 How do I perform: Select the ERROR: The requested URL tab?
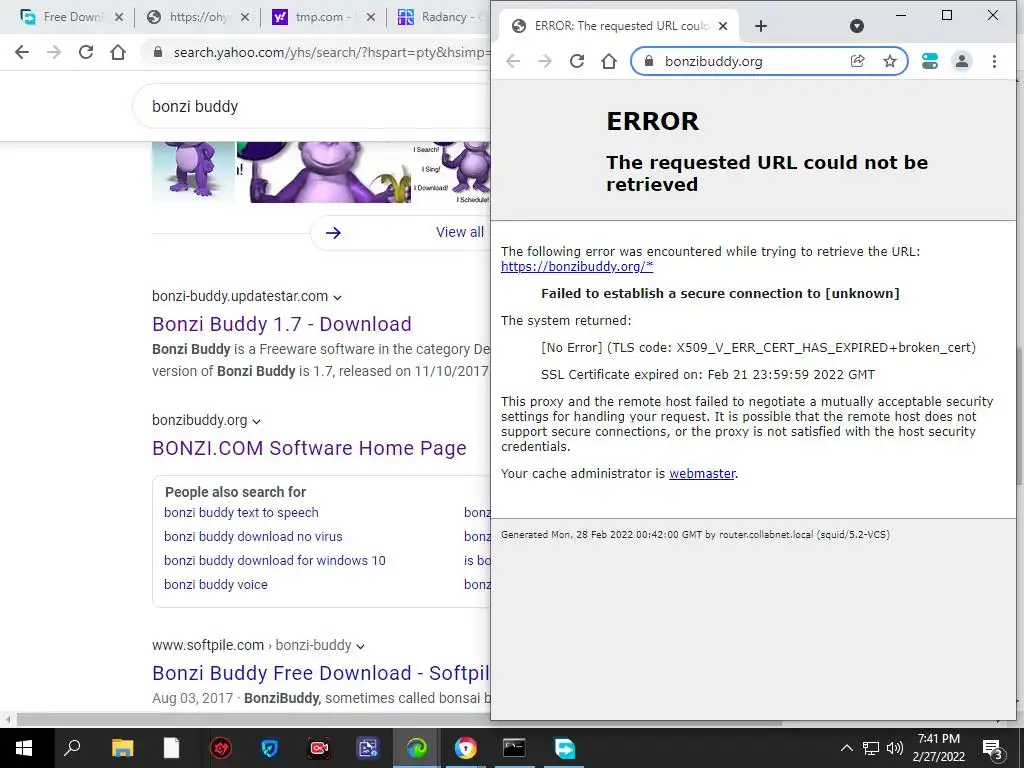click(x=620, y=26)
